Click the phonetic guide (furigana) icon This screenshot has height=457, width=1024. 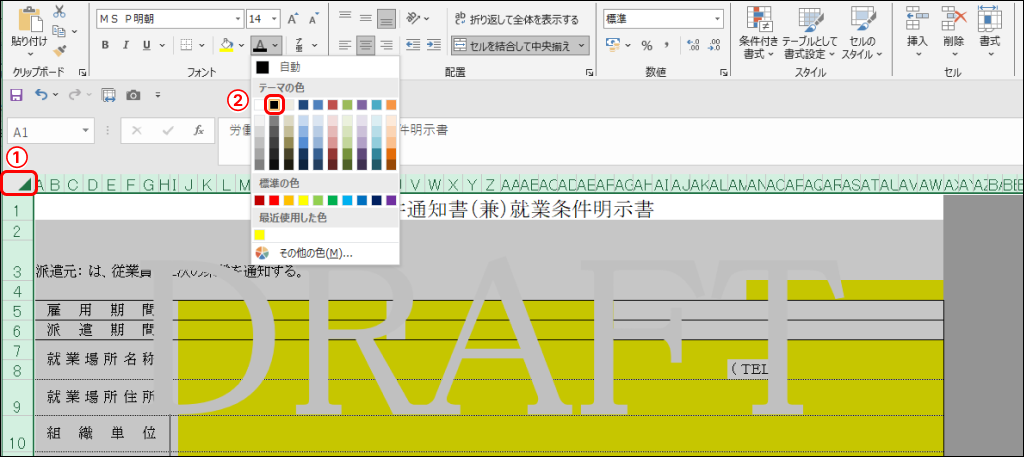(299, 45)
